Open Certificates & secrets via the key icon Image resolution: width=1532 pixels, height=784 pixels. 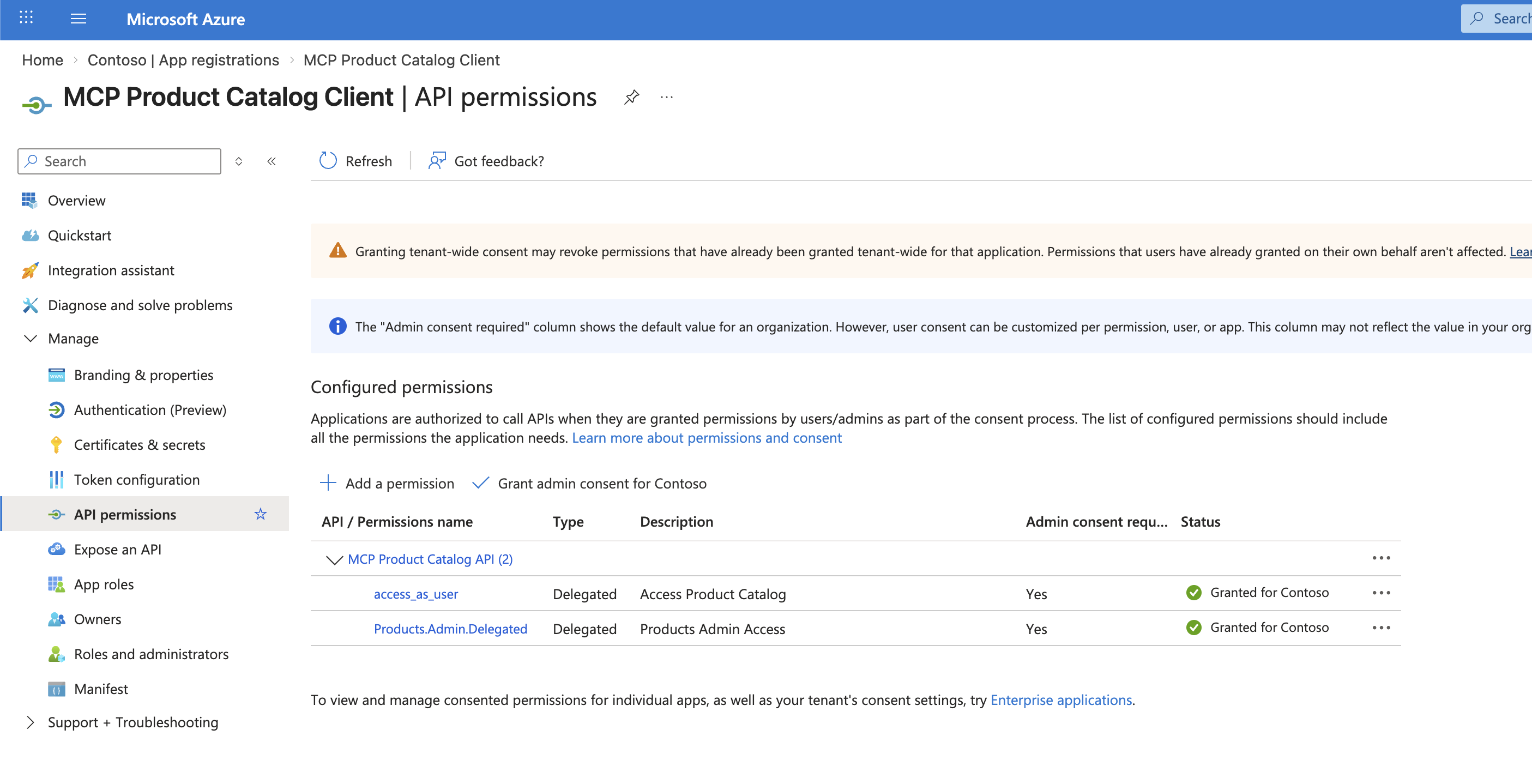[57, 444]
